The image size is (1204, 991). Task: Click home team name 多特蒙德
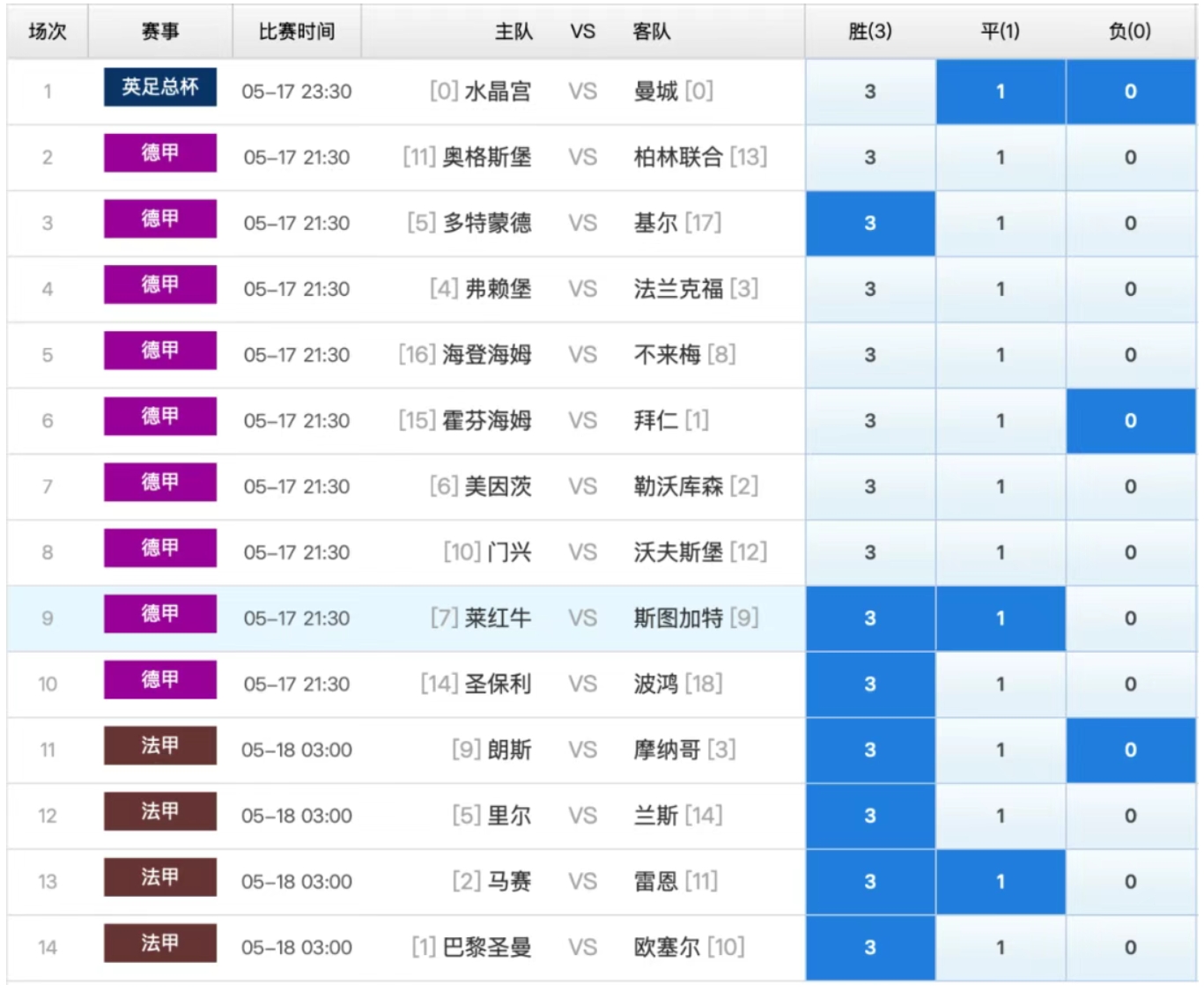click(487, 224)
